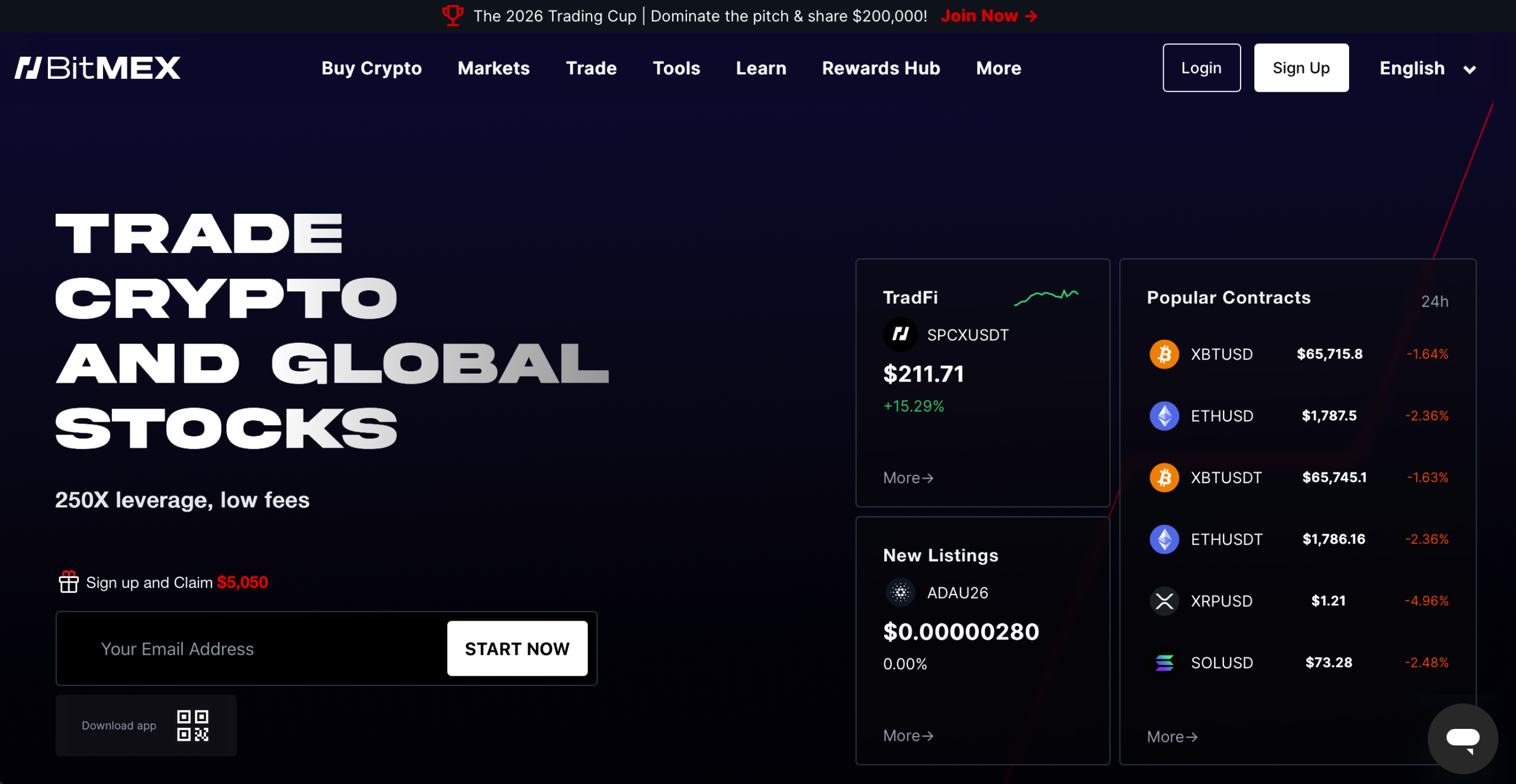Click the 24h label in Popular Contracts

click(1434, 301)
